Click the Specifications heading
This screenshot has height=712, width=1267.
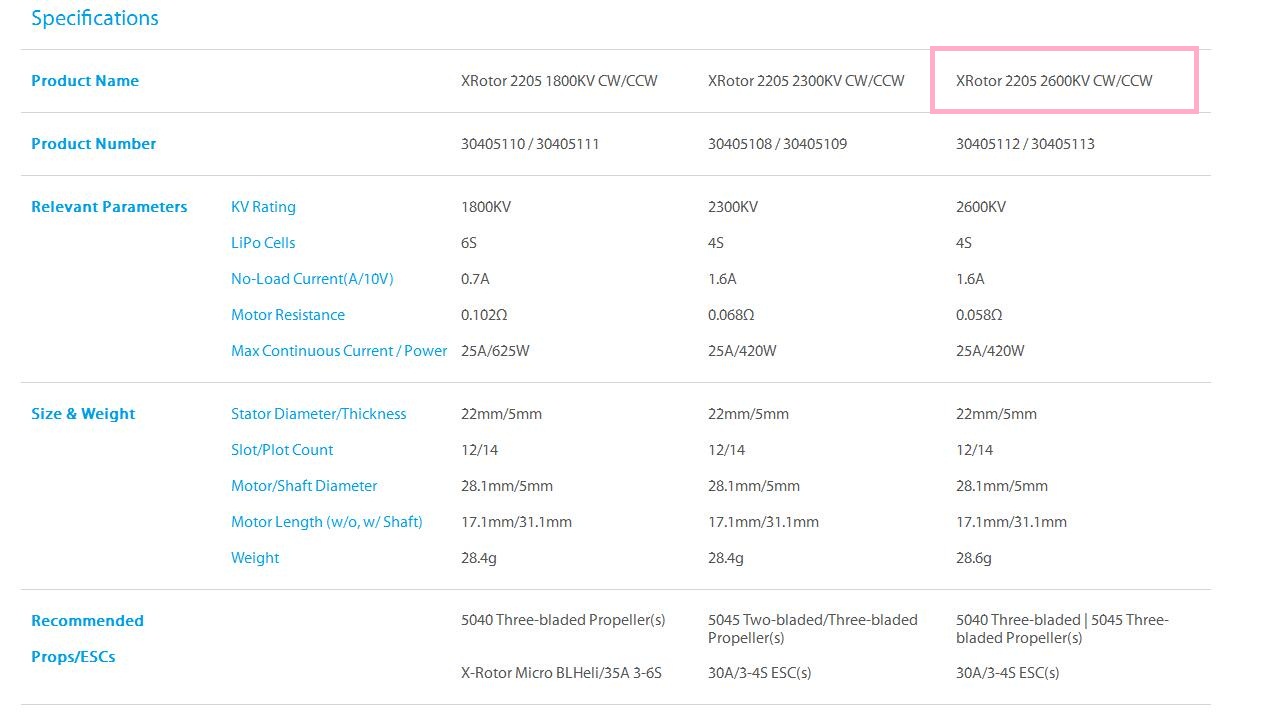[95, 18]
